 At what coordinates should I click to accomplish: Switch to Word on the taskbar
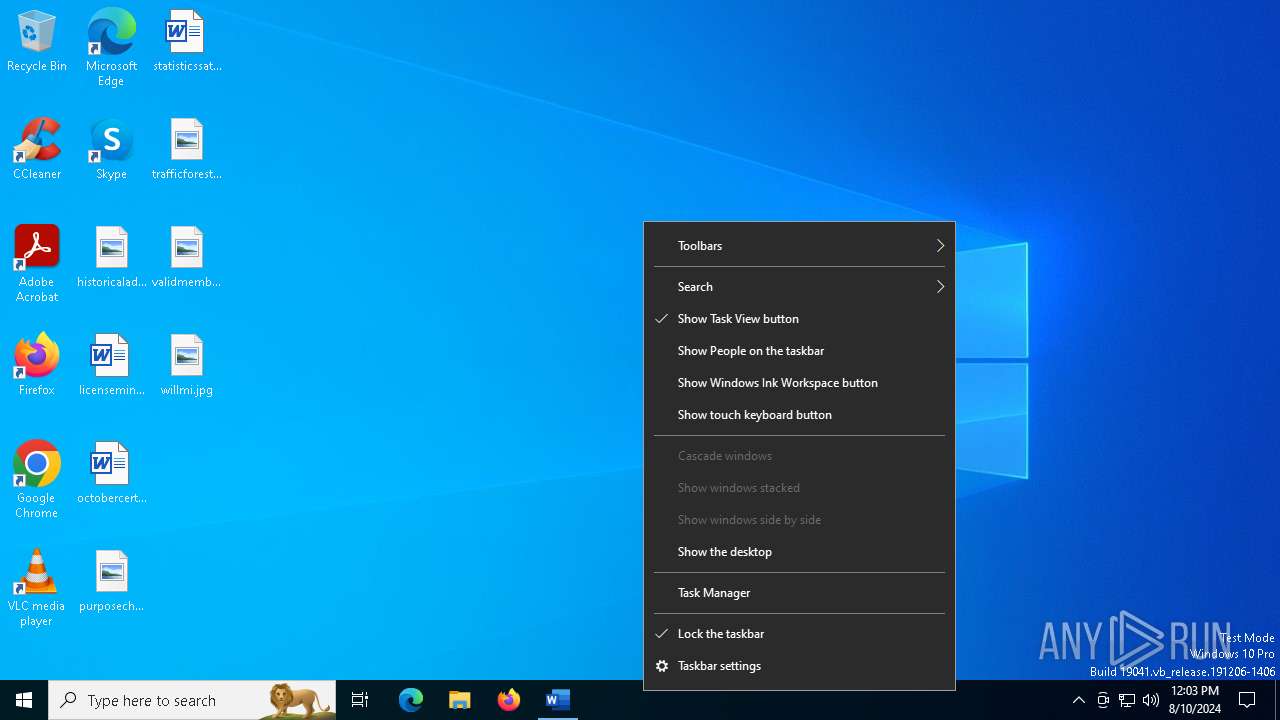tap(558, 700)
